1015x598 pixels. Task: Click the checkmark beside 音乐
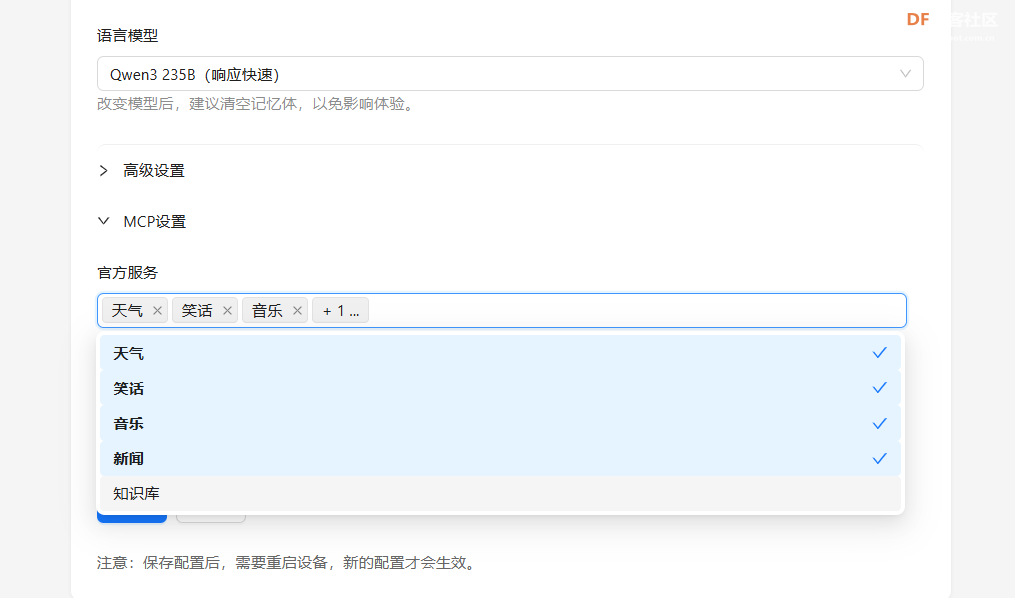pyautogui.click(x=879, y=423)
